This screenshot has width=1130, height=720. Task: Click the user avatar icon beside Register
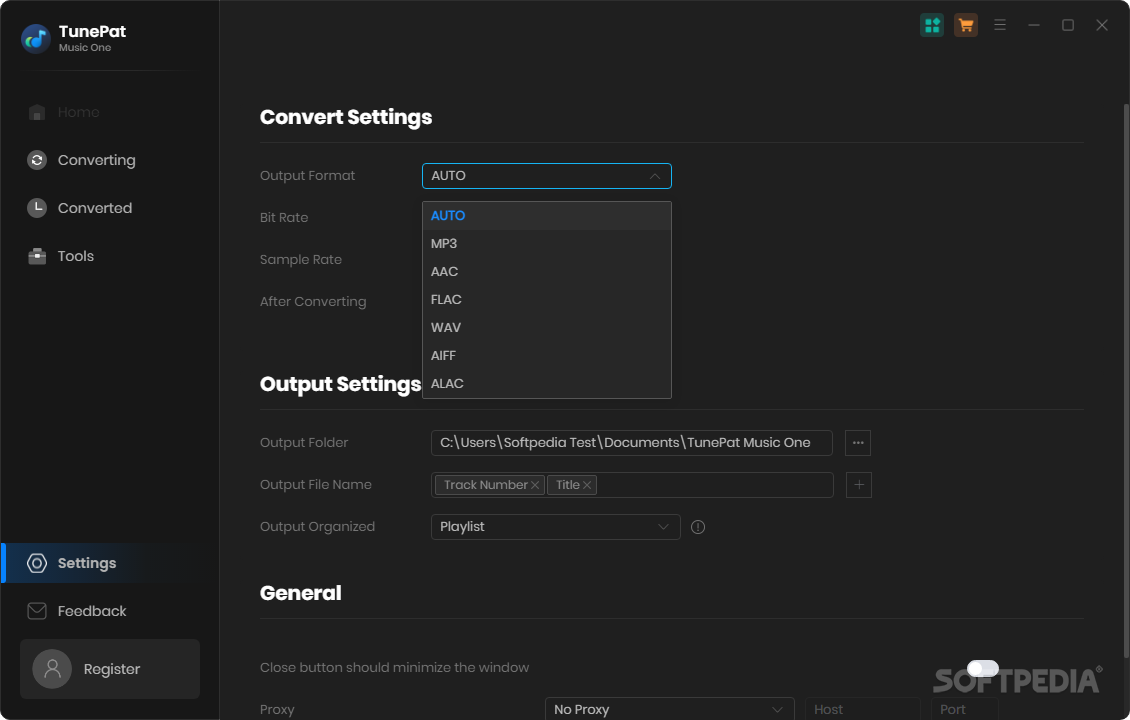(52, 669)
